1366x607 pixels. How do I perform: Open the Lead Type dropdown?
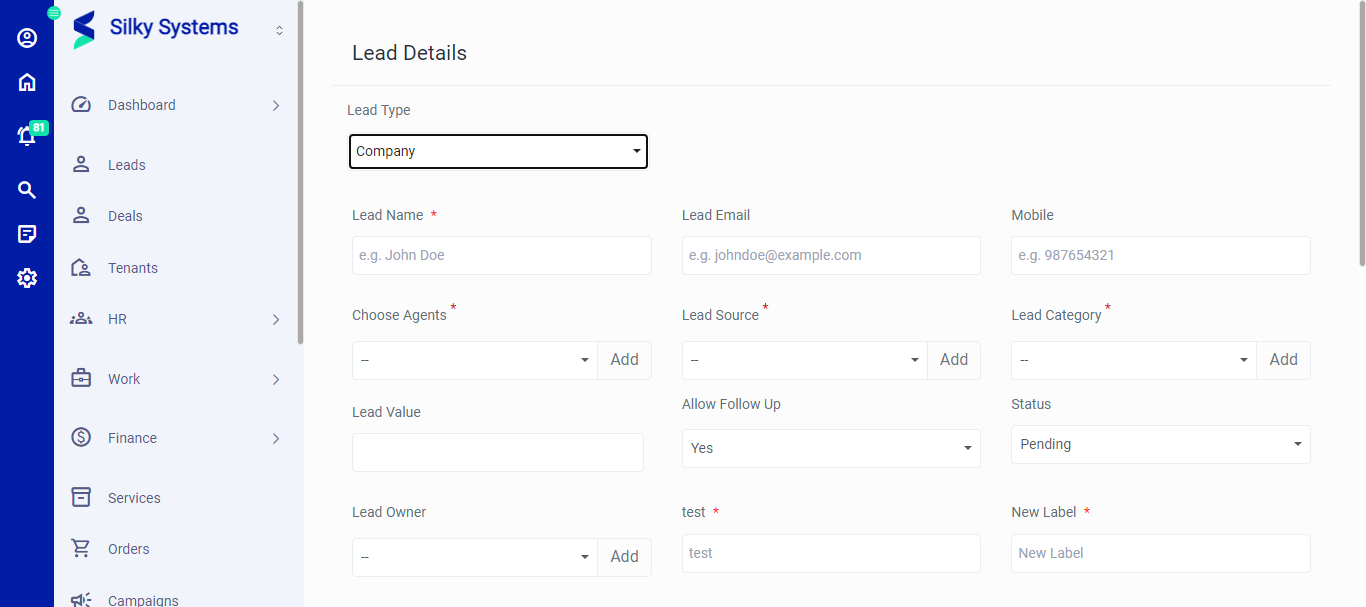[x=498, y=151]
